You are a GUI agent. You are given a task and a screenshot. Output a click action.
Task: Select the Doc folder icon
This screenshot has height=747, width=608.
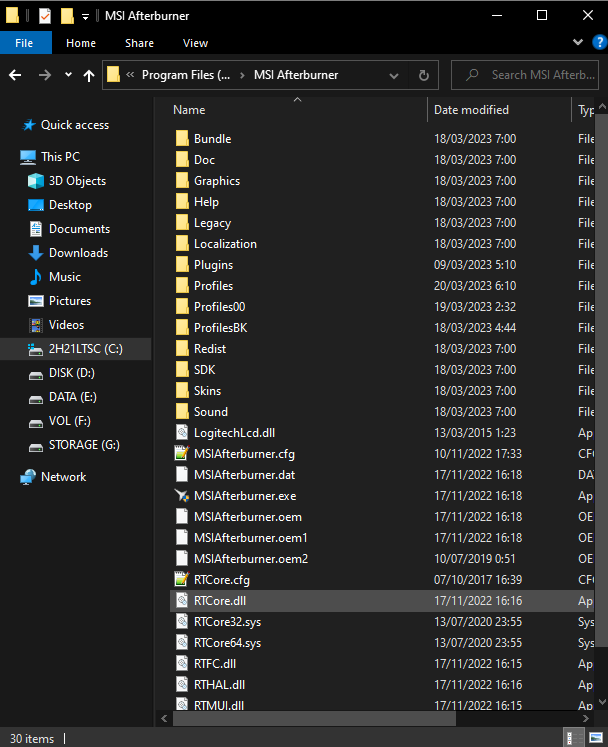pyautogui.click(x=182, y=160)
